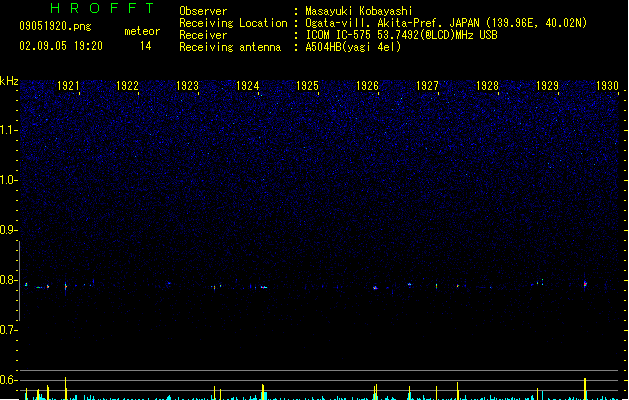
Task: Click the timestamp 02.09.05 19:20
Action: tap(61, 46)
